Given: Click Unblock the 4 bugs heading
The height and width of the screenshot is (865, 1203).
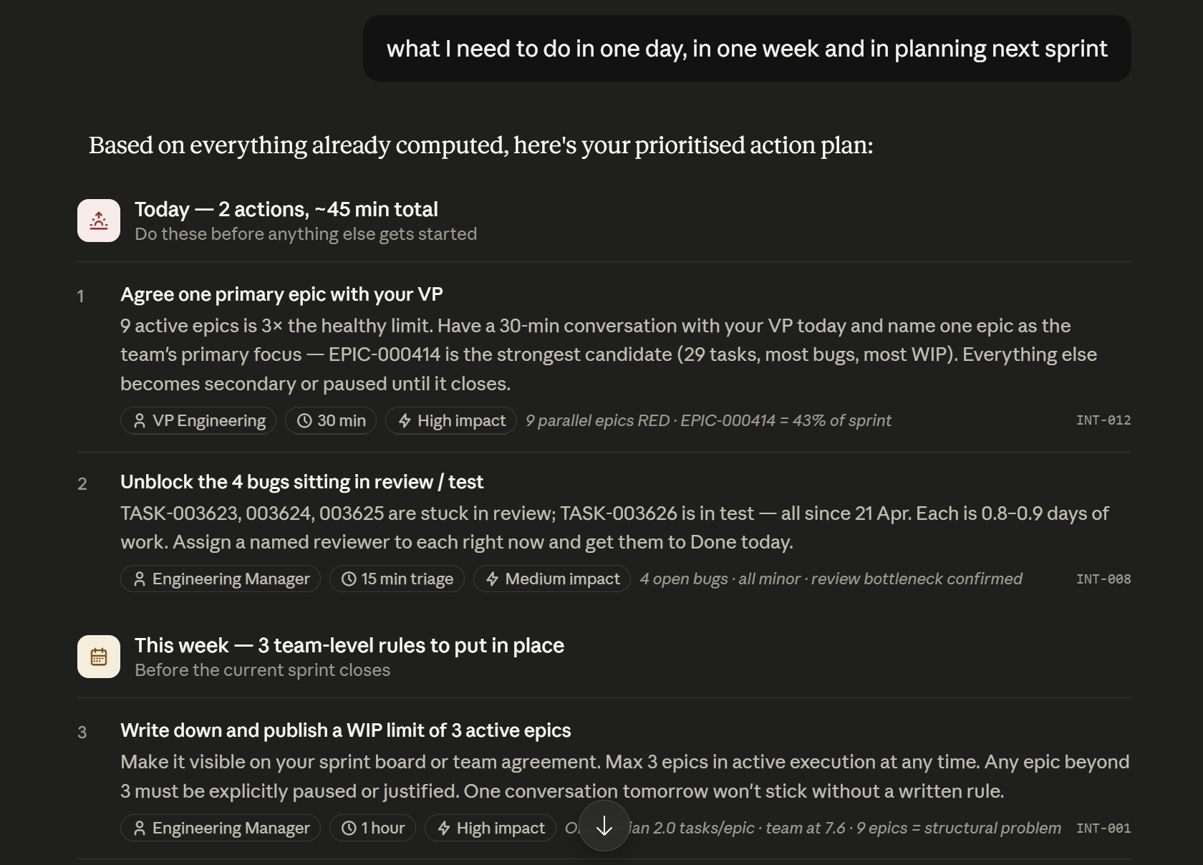Looking at the screenshot, I should tap(302, 482).
